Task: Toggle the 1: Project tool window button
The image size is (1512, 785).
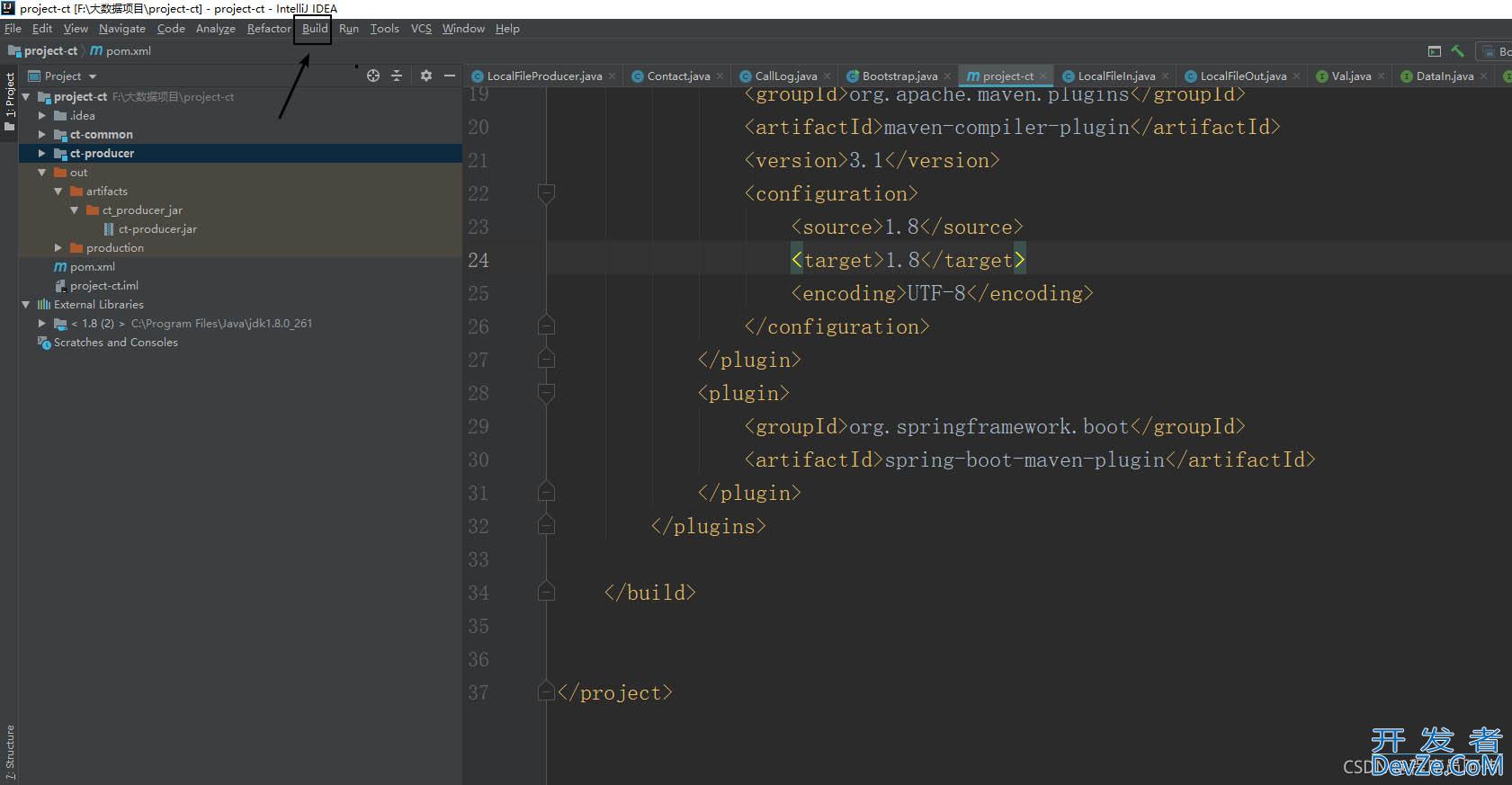Action: [9, 101]
